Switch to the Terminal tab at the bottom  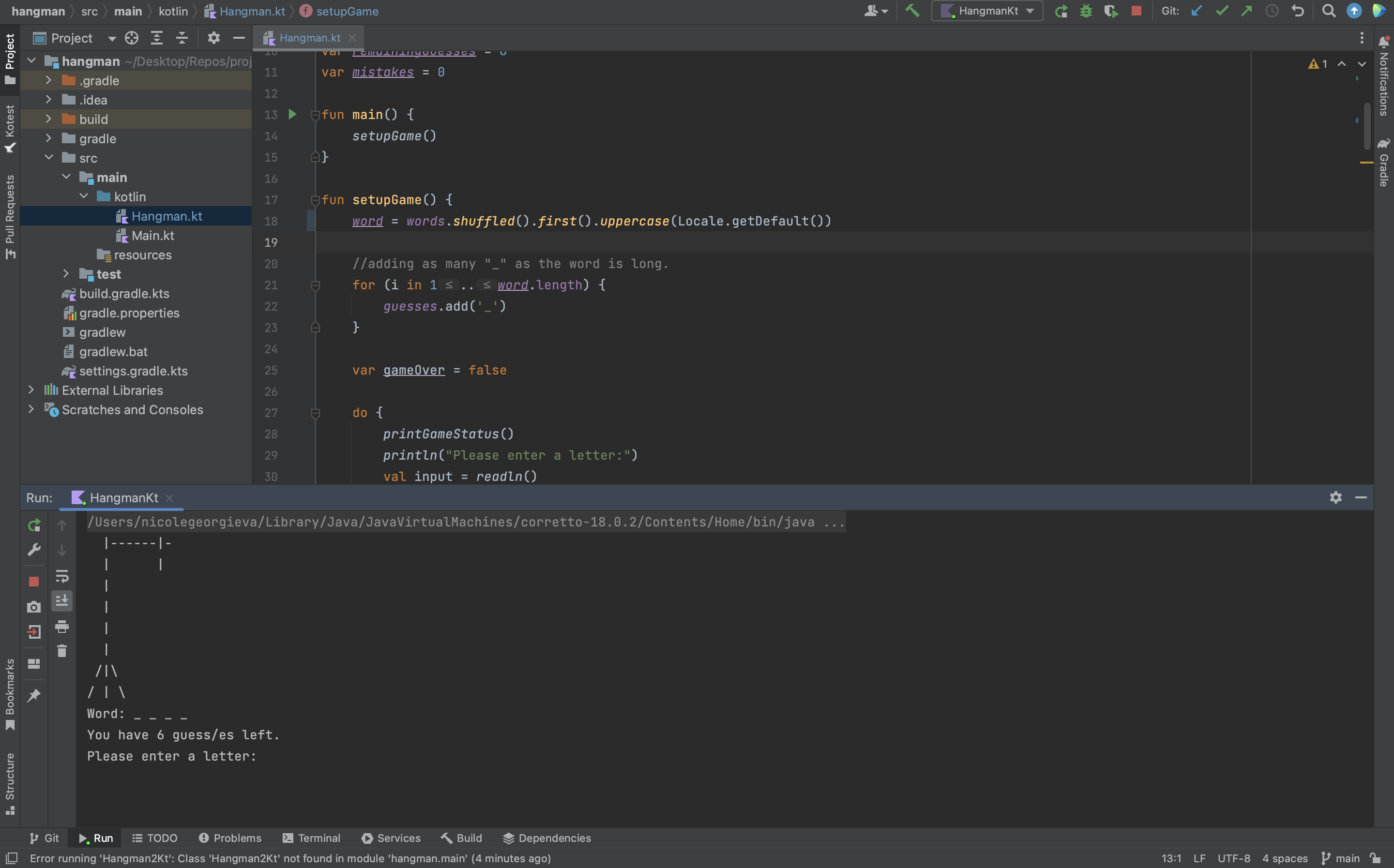311,838
